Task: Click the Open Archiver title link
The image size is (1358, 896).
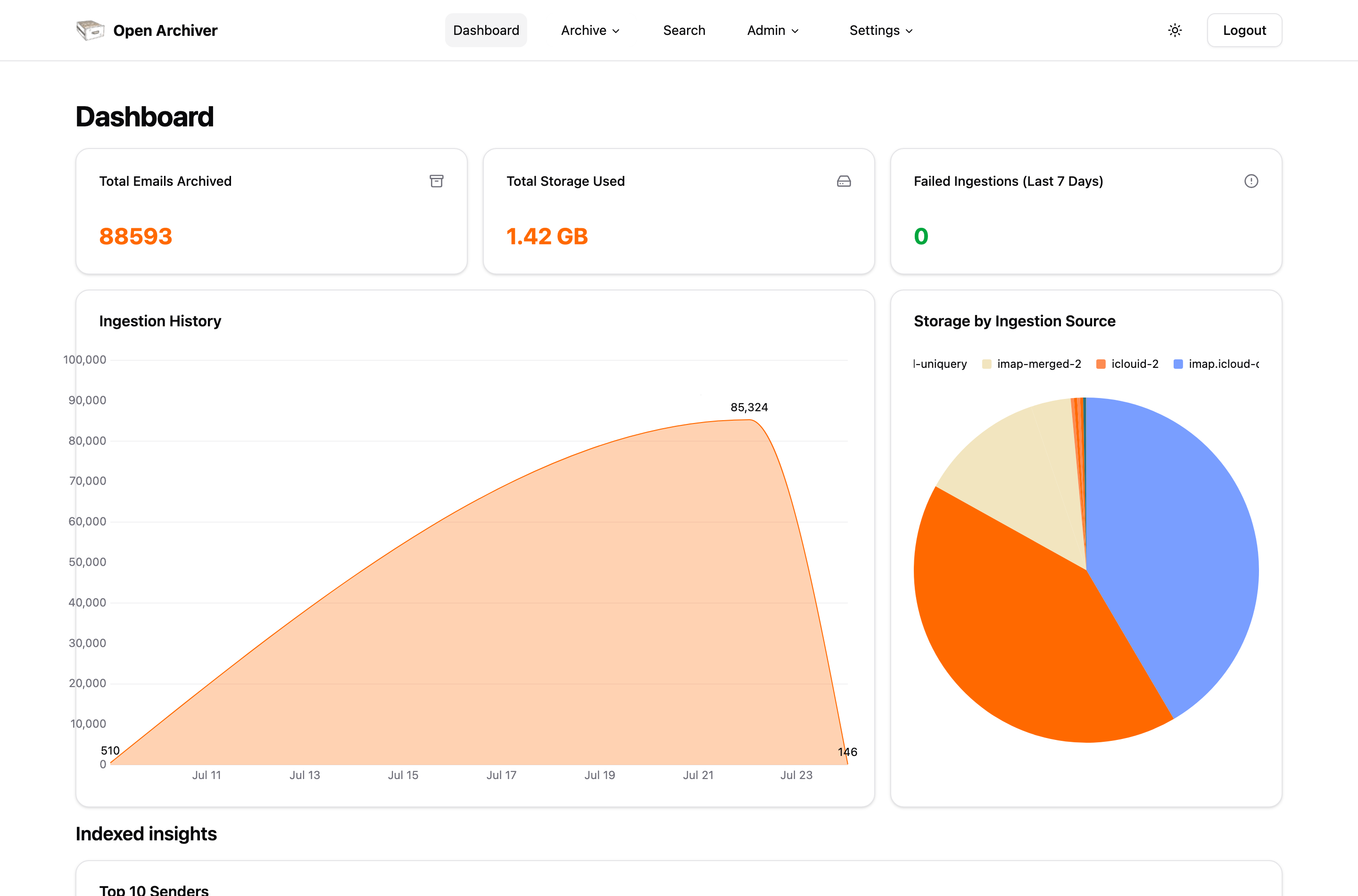Action: point(165,30)
